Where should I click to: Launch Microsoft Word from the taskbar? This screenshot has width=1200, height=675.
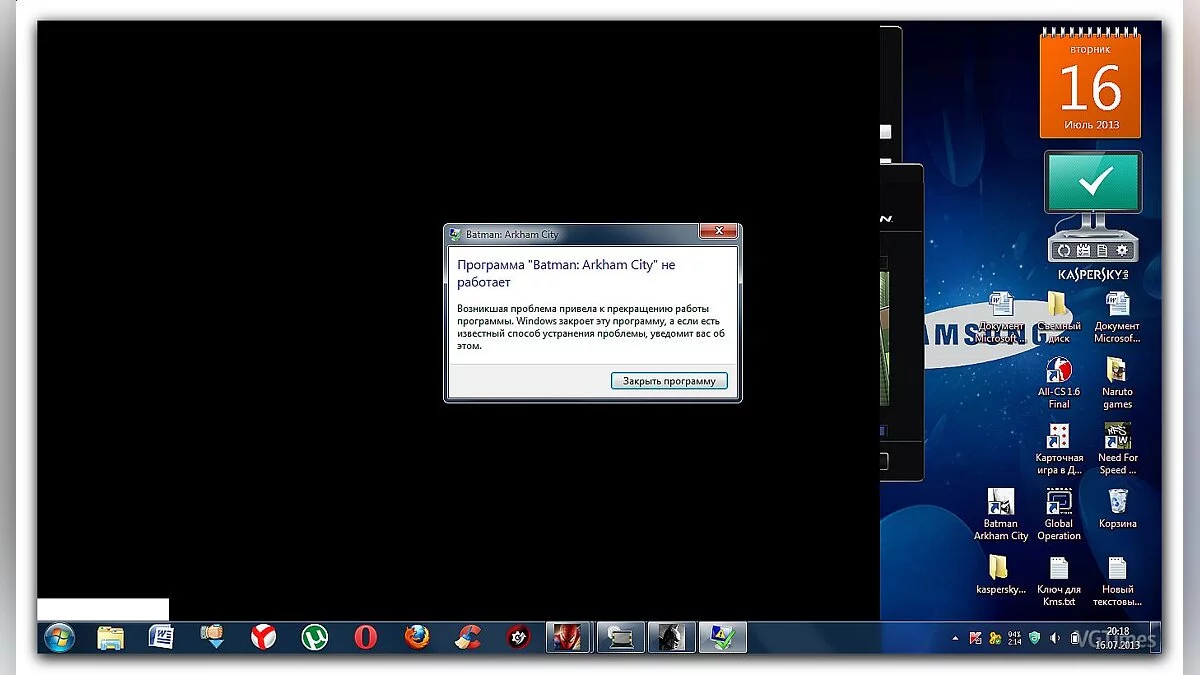click(x=161, y=637)
